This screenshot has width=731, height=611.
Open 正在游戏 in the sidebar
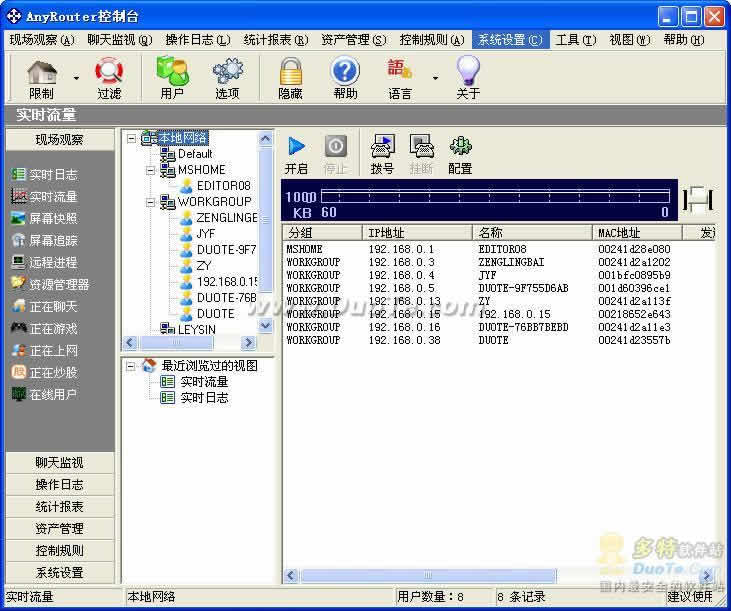click(x=45, y=329)
